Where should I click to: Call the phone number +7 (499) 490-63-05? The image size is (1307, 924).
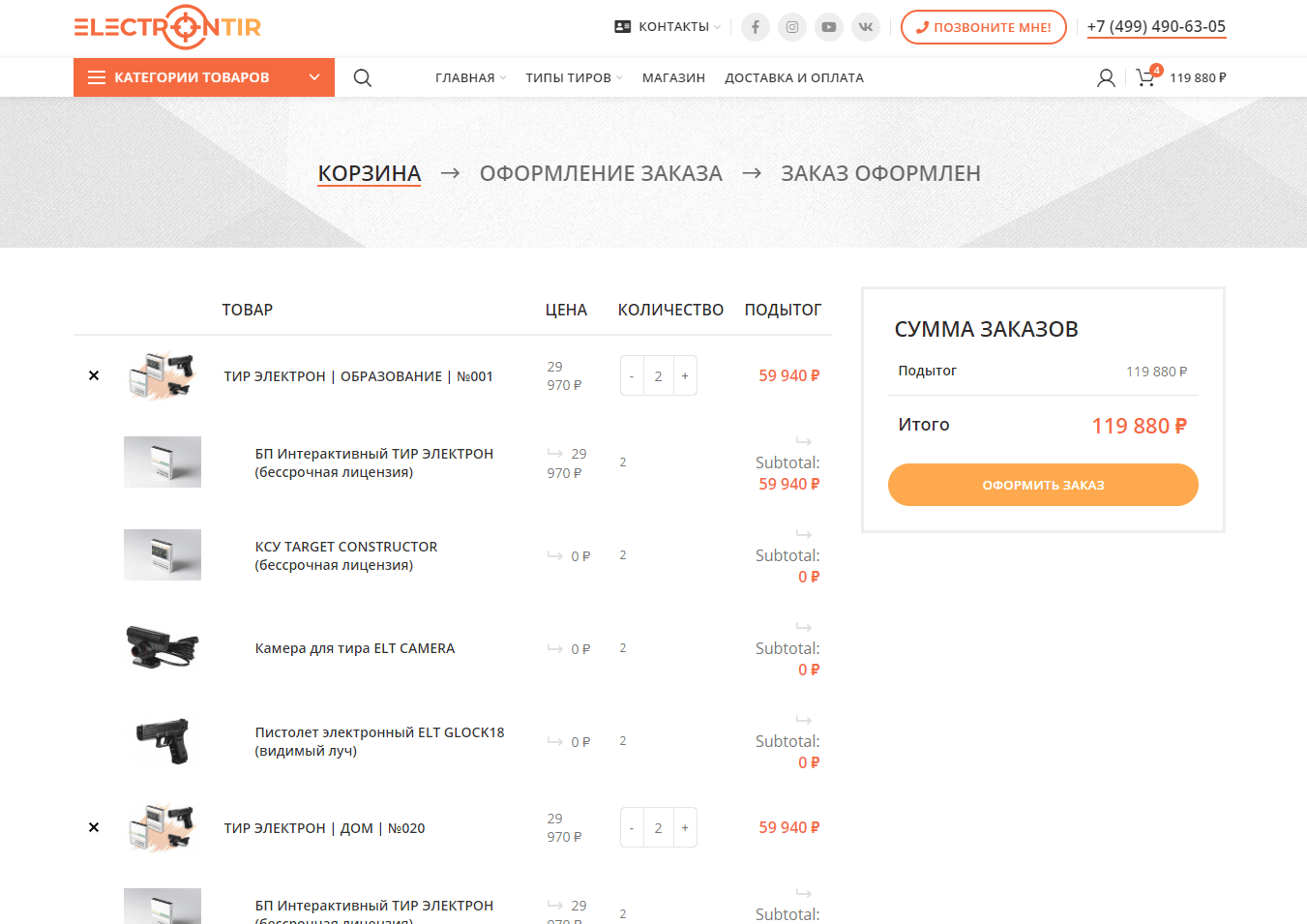tap(1156, 27)
